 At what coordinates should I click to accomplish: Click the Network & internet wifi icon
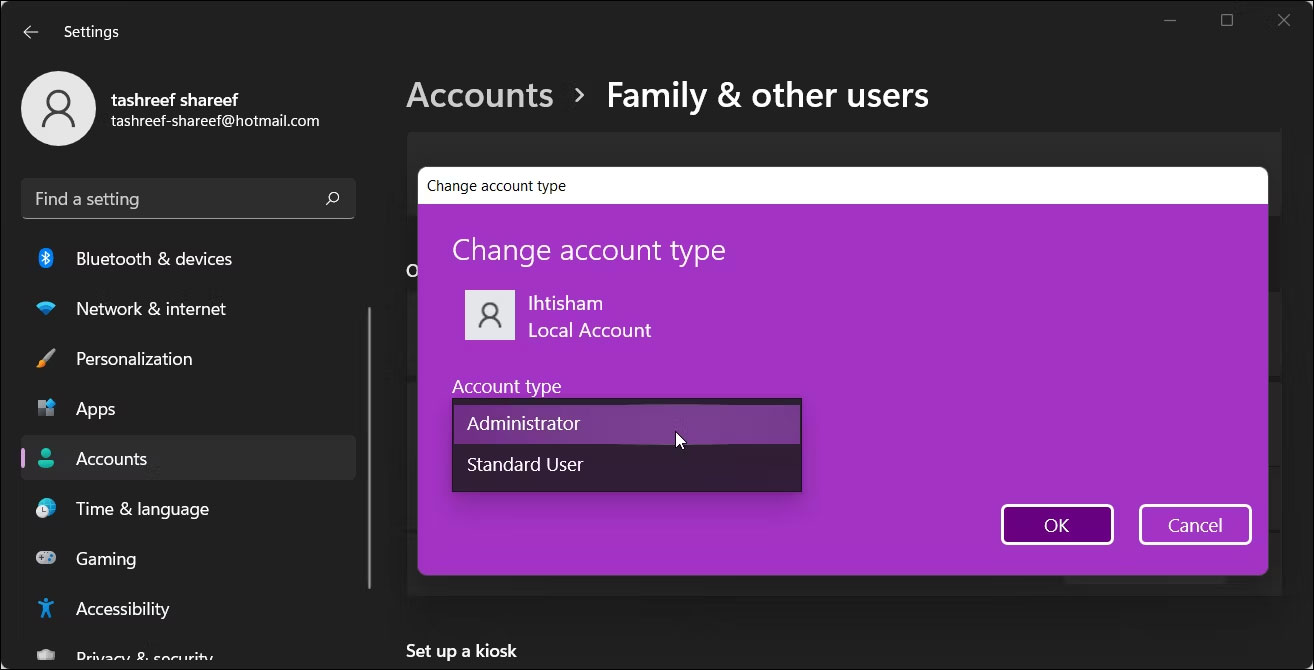coord(46,309)
